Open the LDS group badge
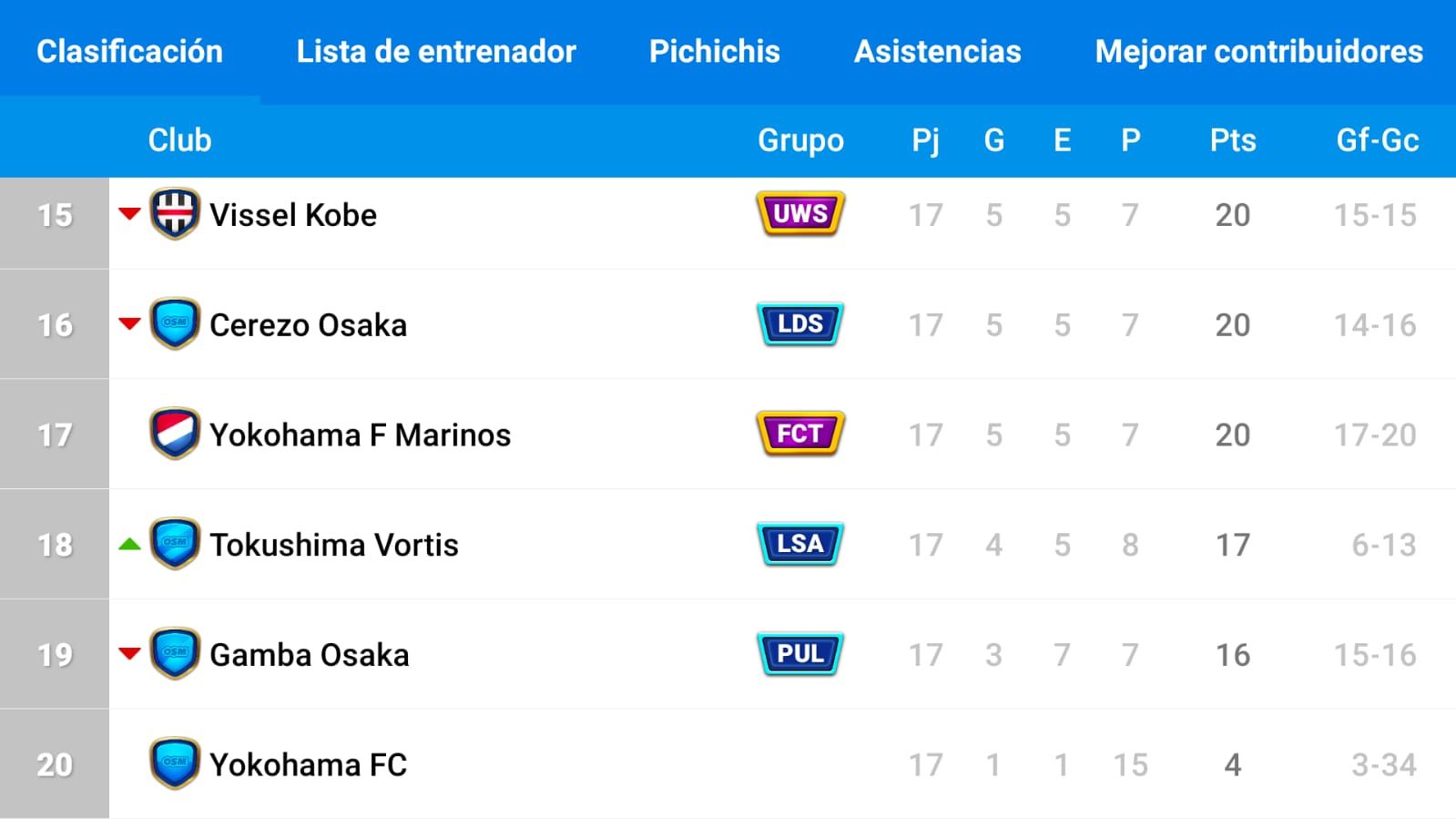Viewport: 1456px width, 819px height. click(x=800, y=324)
